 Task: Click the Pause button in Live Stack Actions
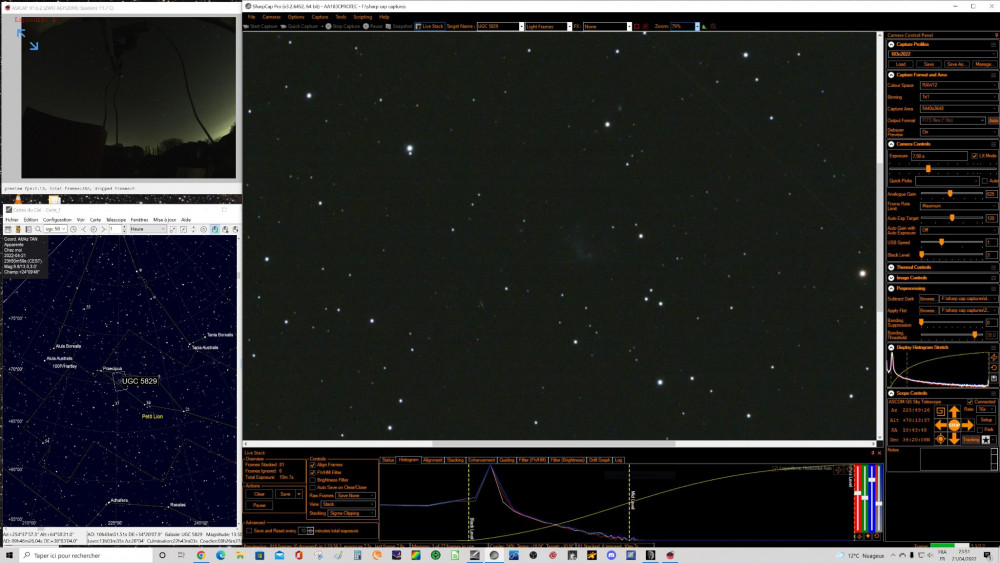click(259, 505)
